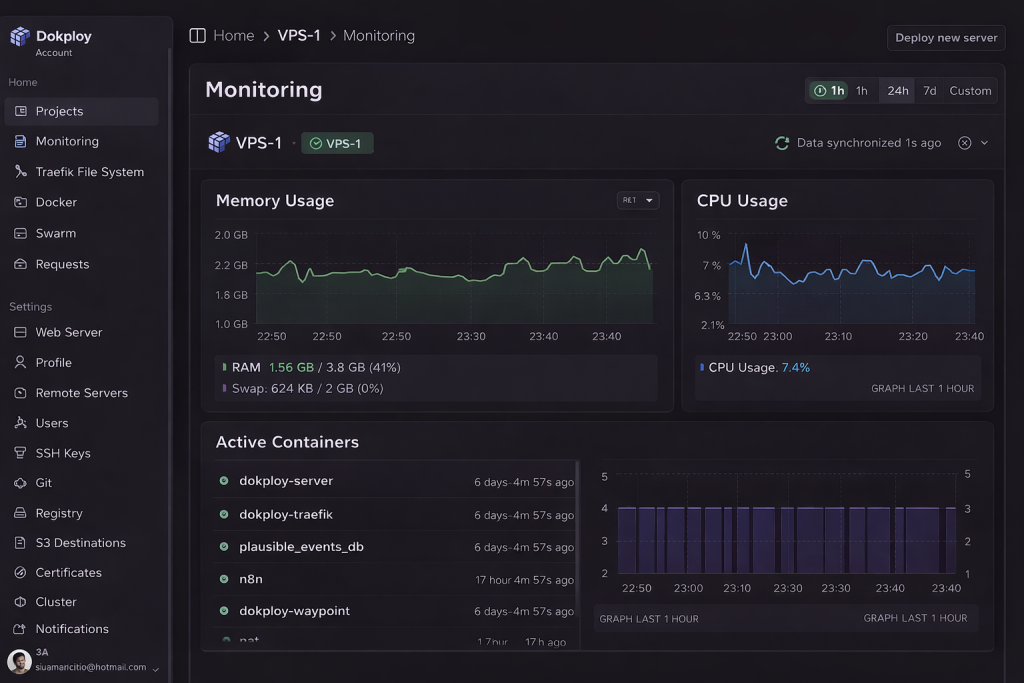Click the Deploy new server button
The width and height of the screenshot is (1024, 683).
pyautogui.click(x=946, y=38)
